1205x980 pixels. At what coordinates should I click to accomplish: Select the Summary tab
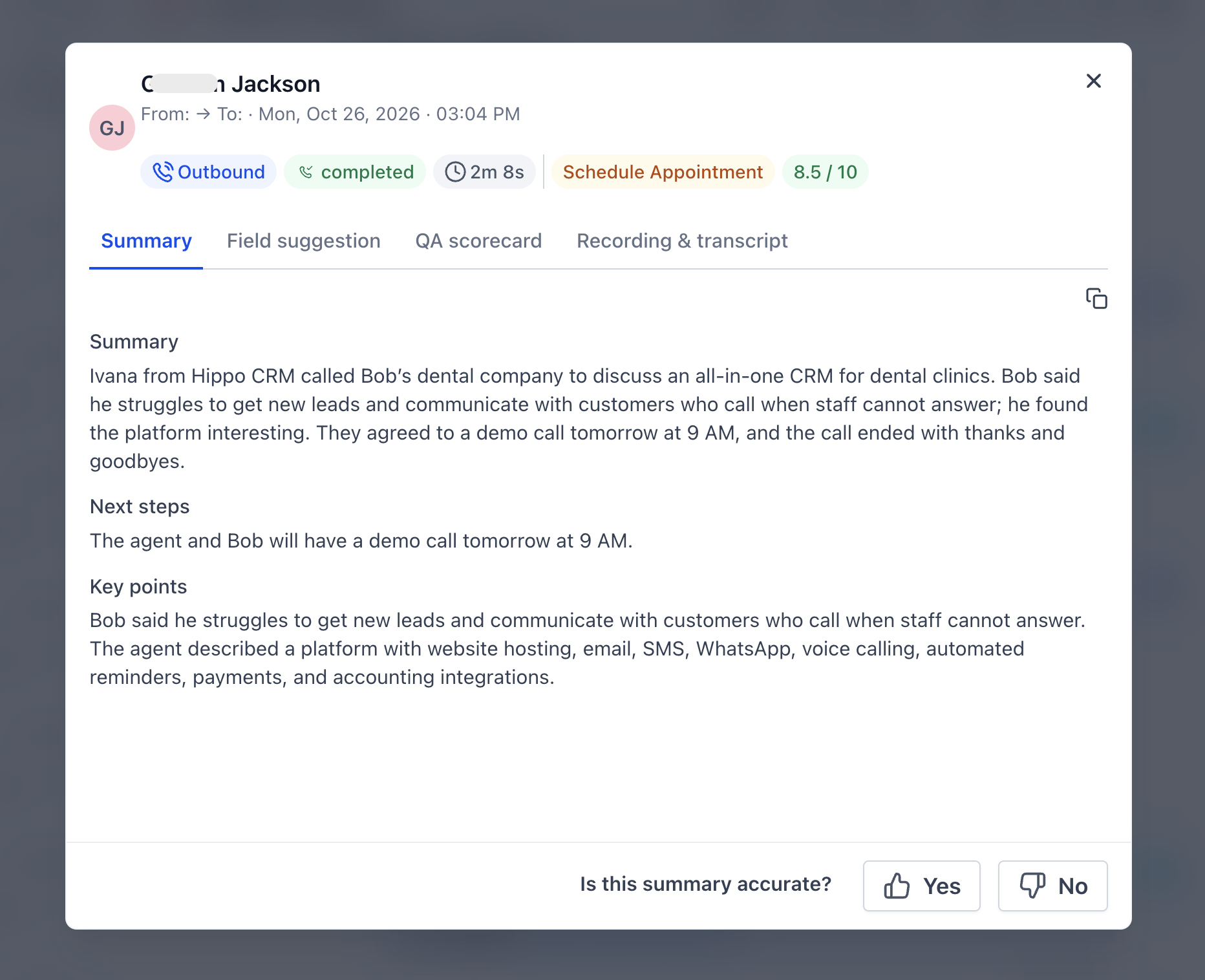click(x=146, y=240)
